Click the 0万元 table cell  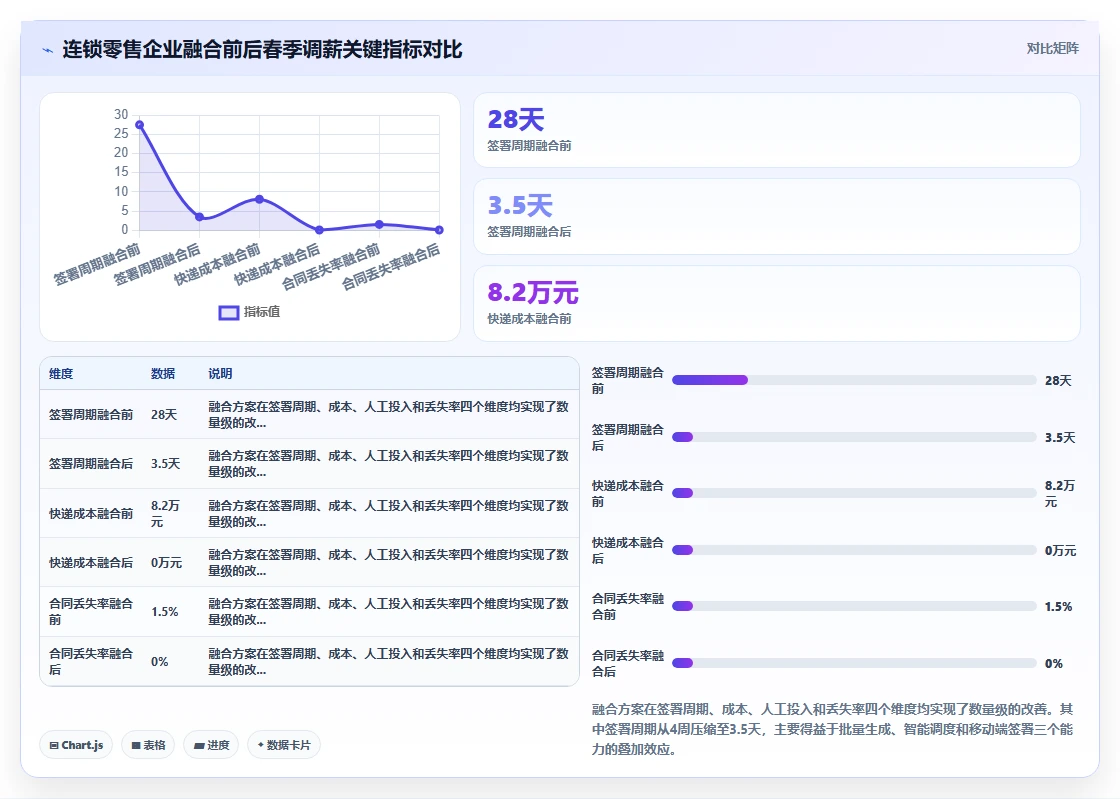pos(166,563)
